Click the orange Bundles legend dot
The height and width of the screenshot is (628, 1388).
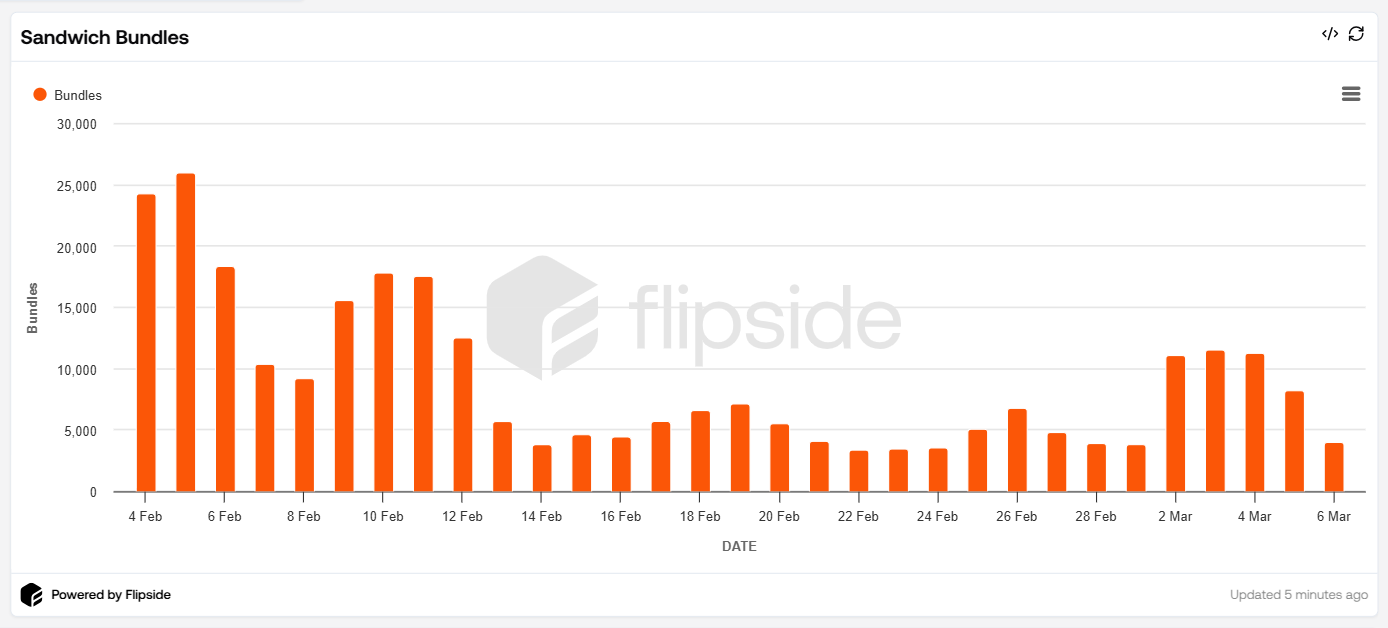pos(40,95)
